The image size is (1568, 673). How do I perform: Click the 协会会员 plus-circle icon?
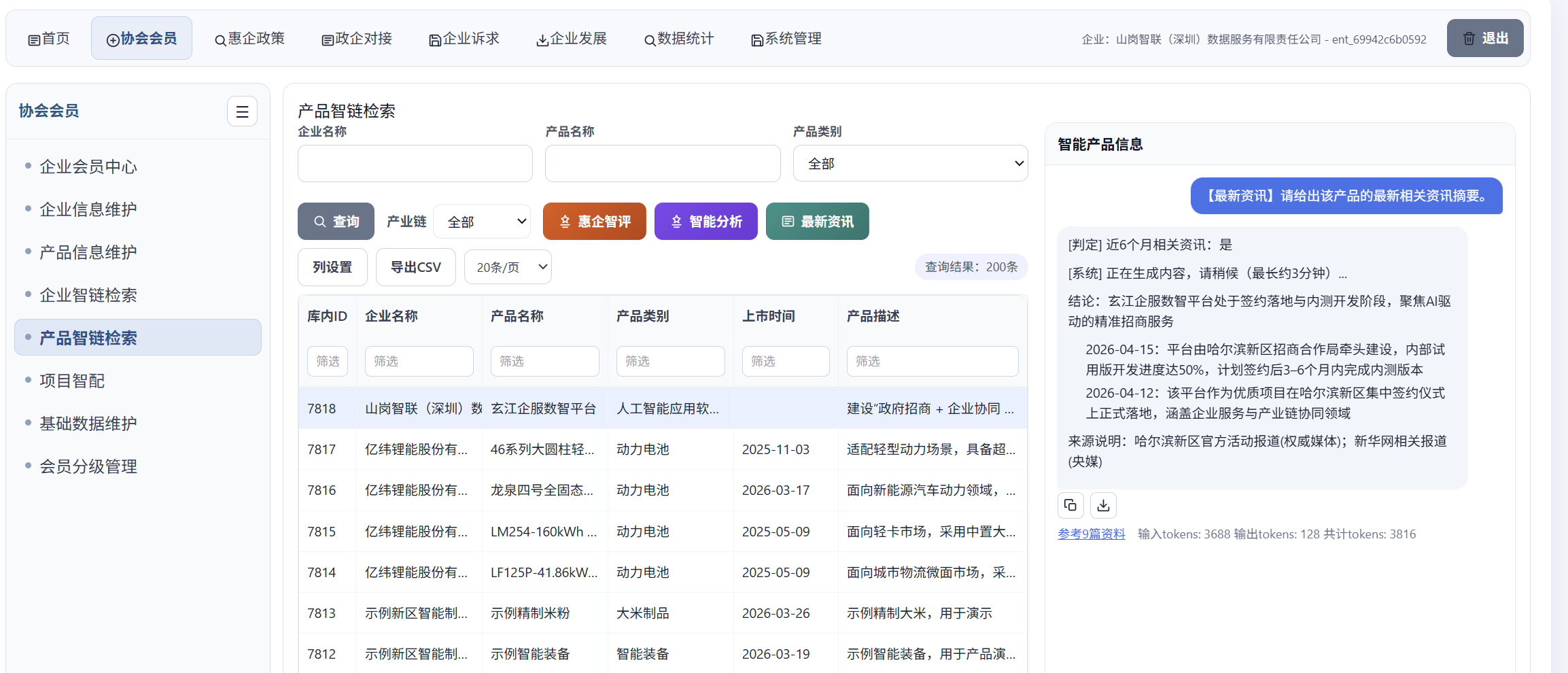pyautogui.click(x=113, y=40)
